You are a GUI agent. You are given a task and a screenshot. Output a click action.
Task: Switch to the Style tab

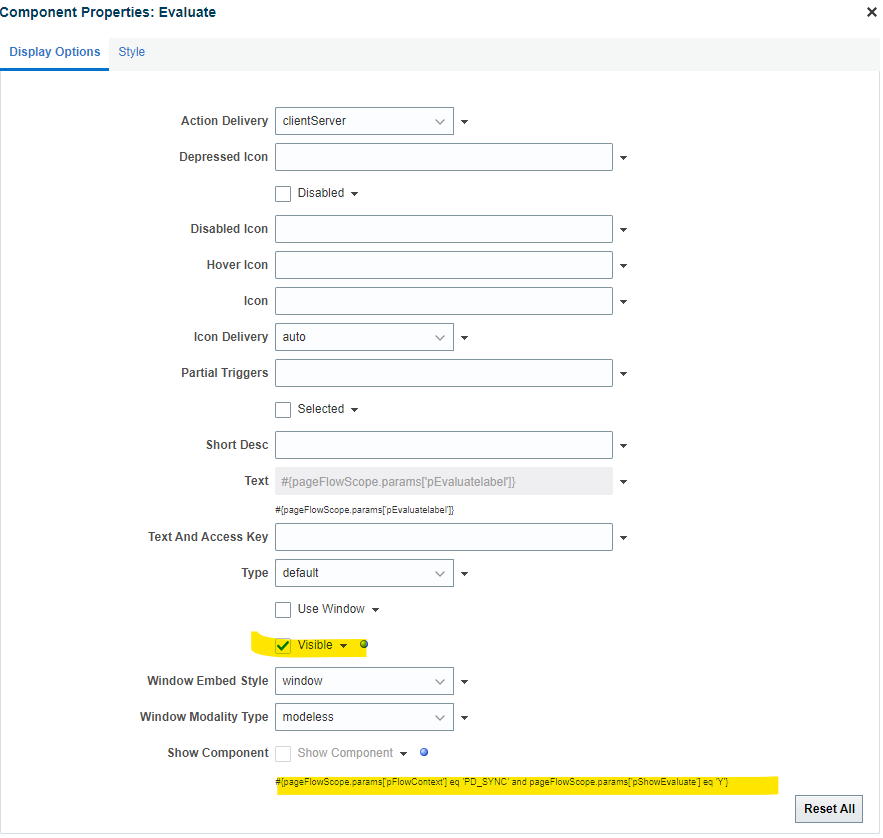(x=131, y=52)
